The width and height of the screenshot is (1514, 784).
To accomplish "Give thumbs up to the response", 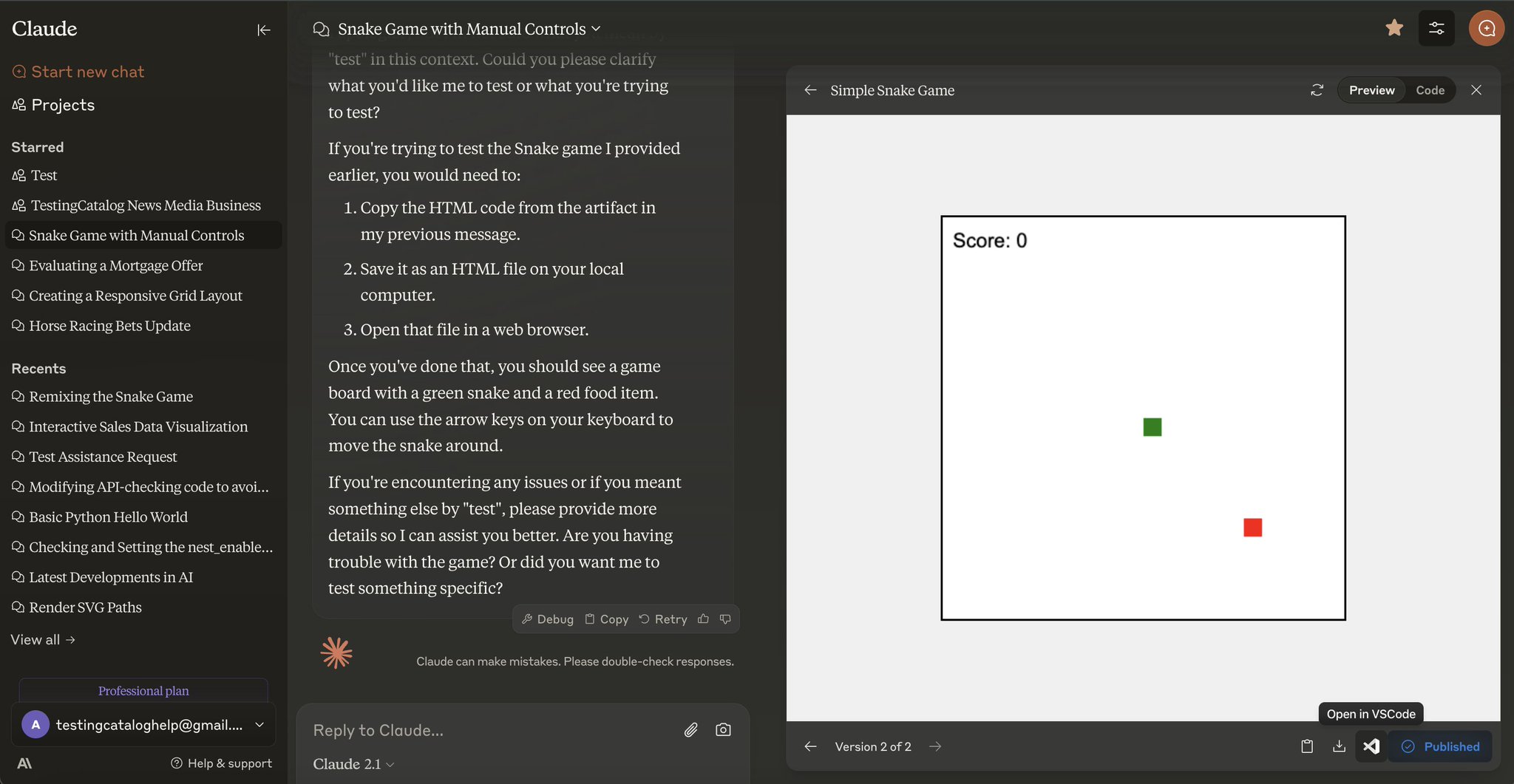I will coord(703,619).
